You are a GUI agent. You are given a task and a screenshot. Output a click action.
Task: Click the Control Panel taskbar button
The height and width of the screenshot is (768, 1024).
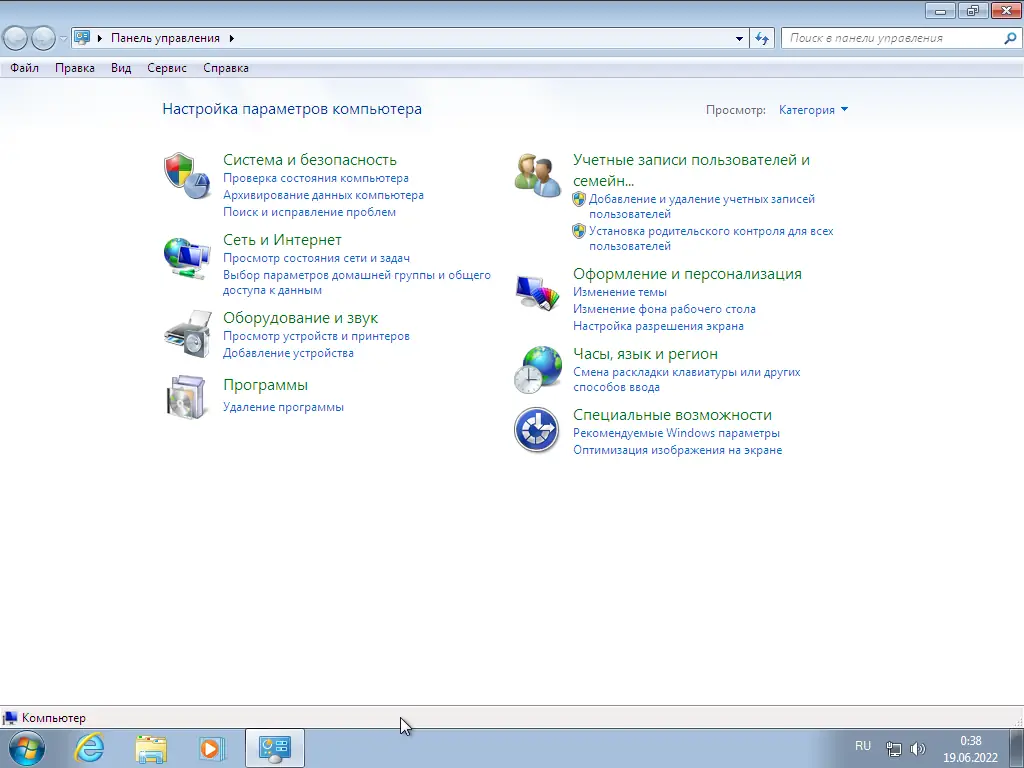coord(274,748)
